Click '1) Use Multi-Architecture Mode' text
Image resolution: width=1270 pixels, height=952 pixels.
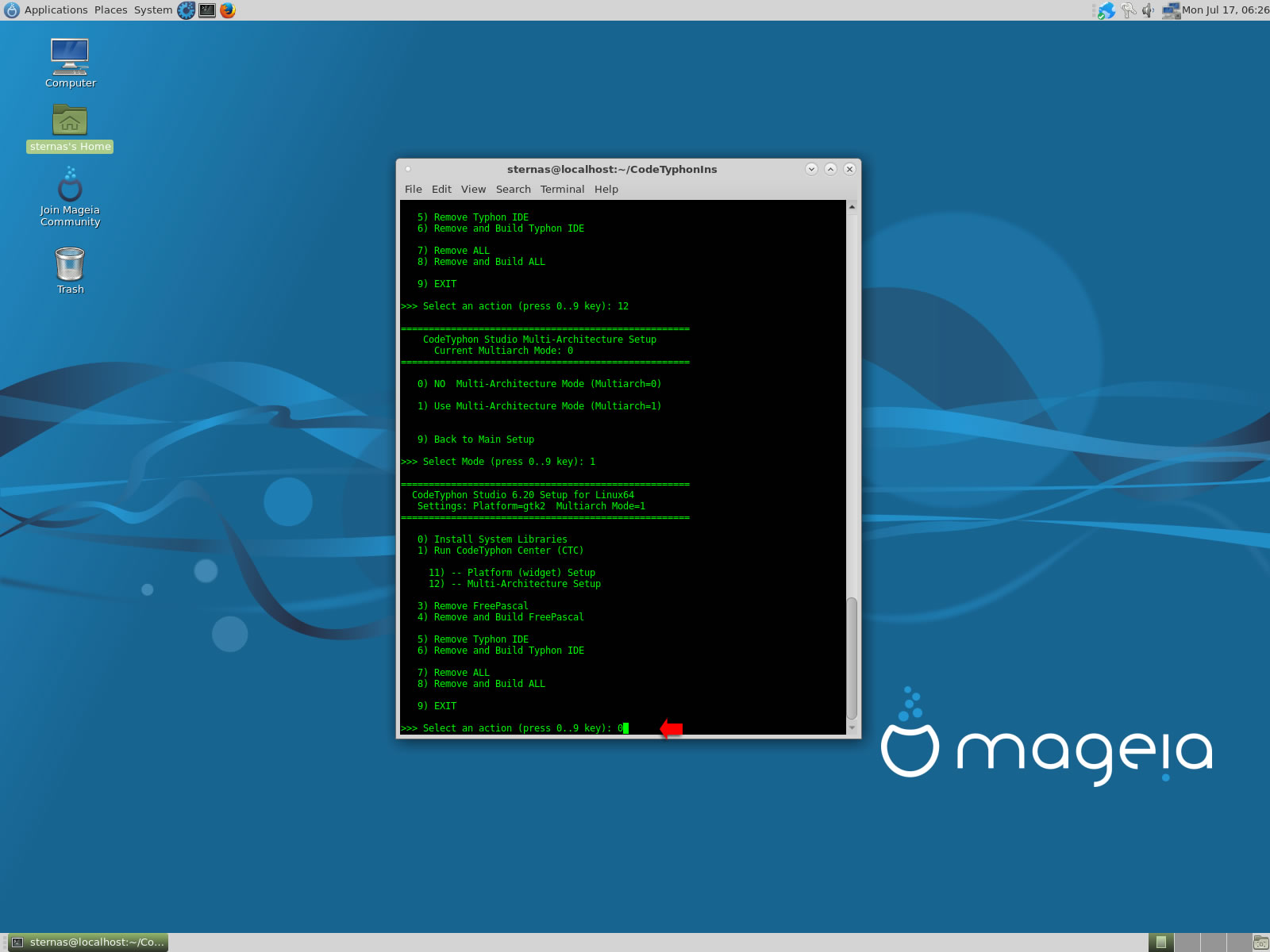[x=539, y=406]
